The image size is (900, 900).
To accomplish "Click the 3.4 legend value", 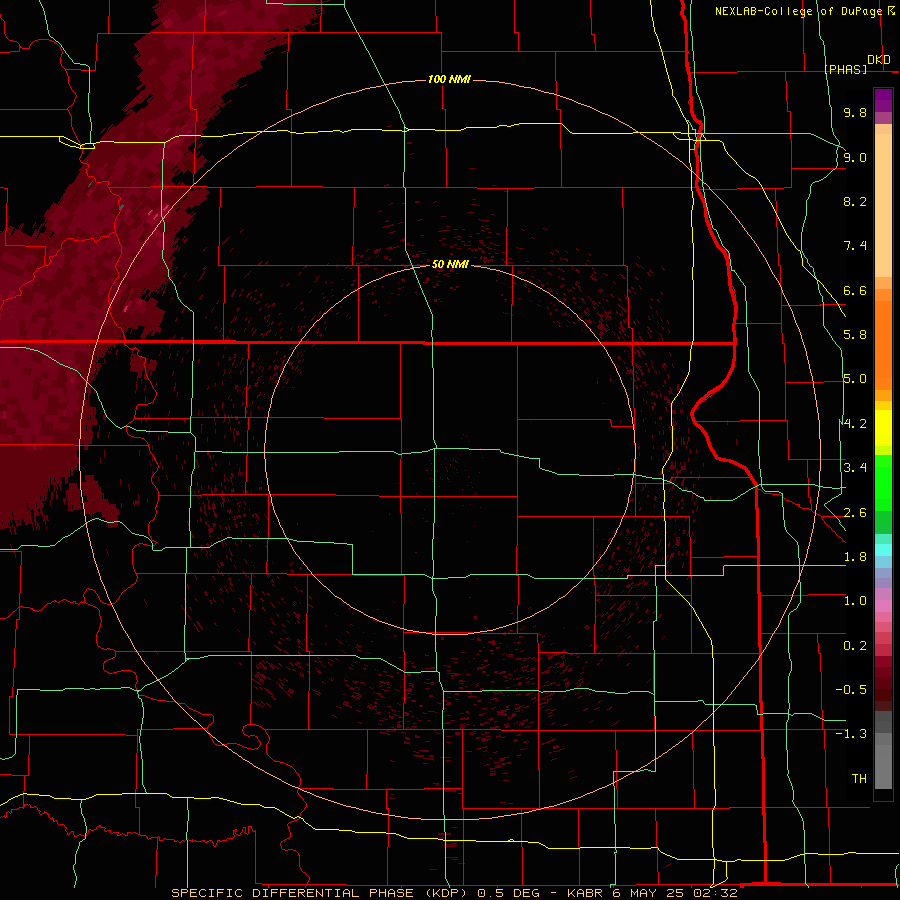I will click(855, 468).
